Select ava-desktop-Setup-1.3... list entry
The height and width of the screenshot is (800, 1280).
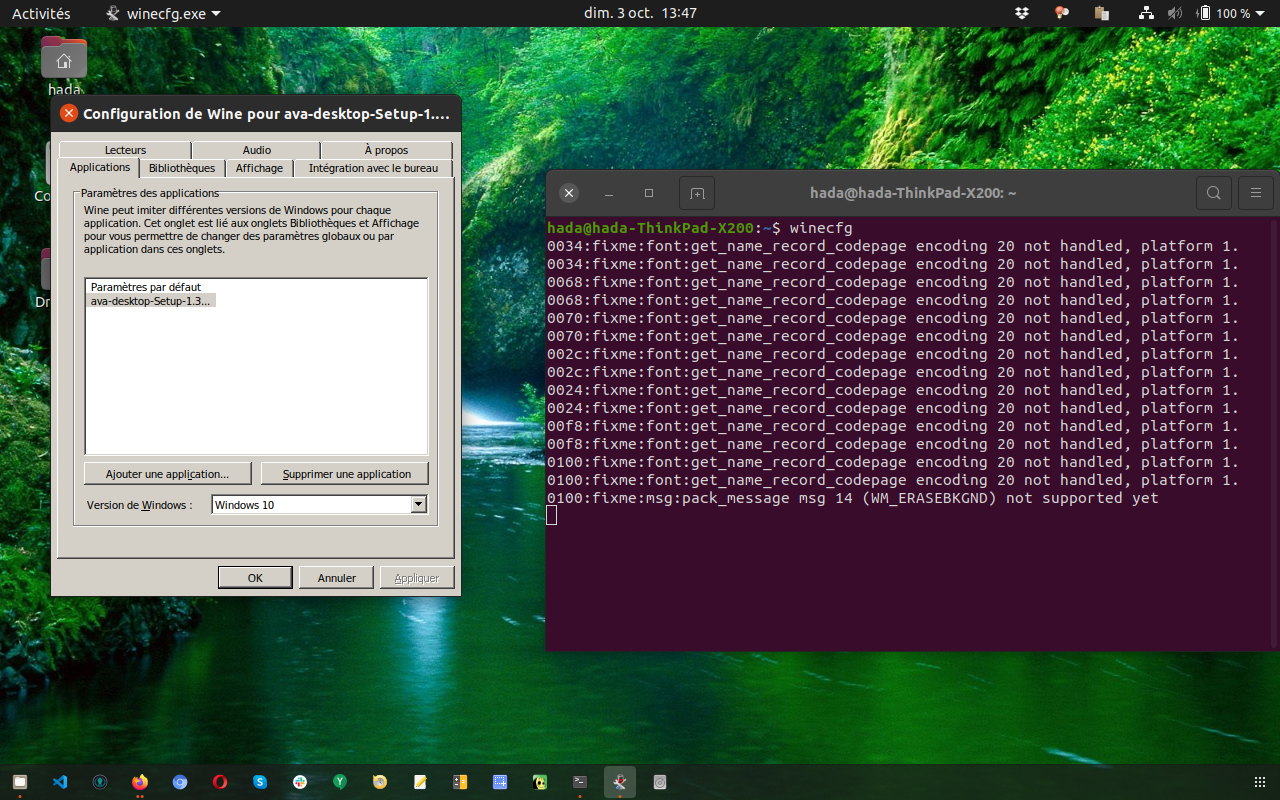coord(151,300)
